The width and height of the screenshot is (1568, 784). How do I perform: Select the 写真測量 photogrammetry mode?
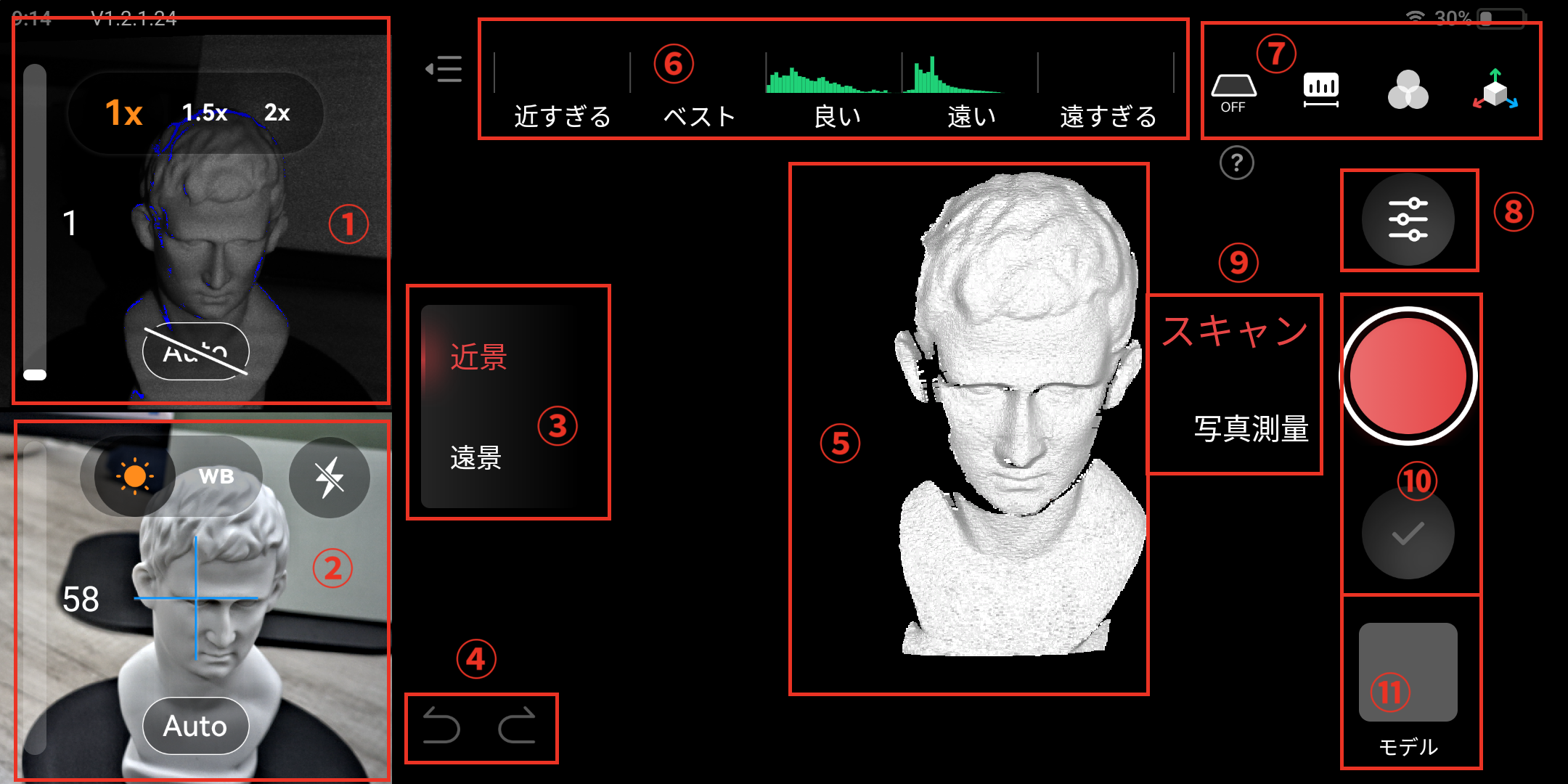tap(1251, 428)
